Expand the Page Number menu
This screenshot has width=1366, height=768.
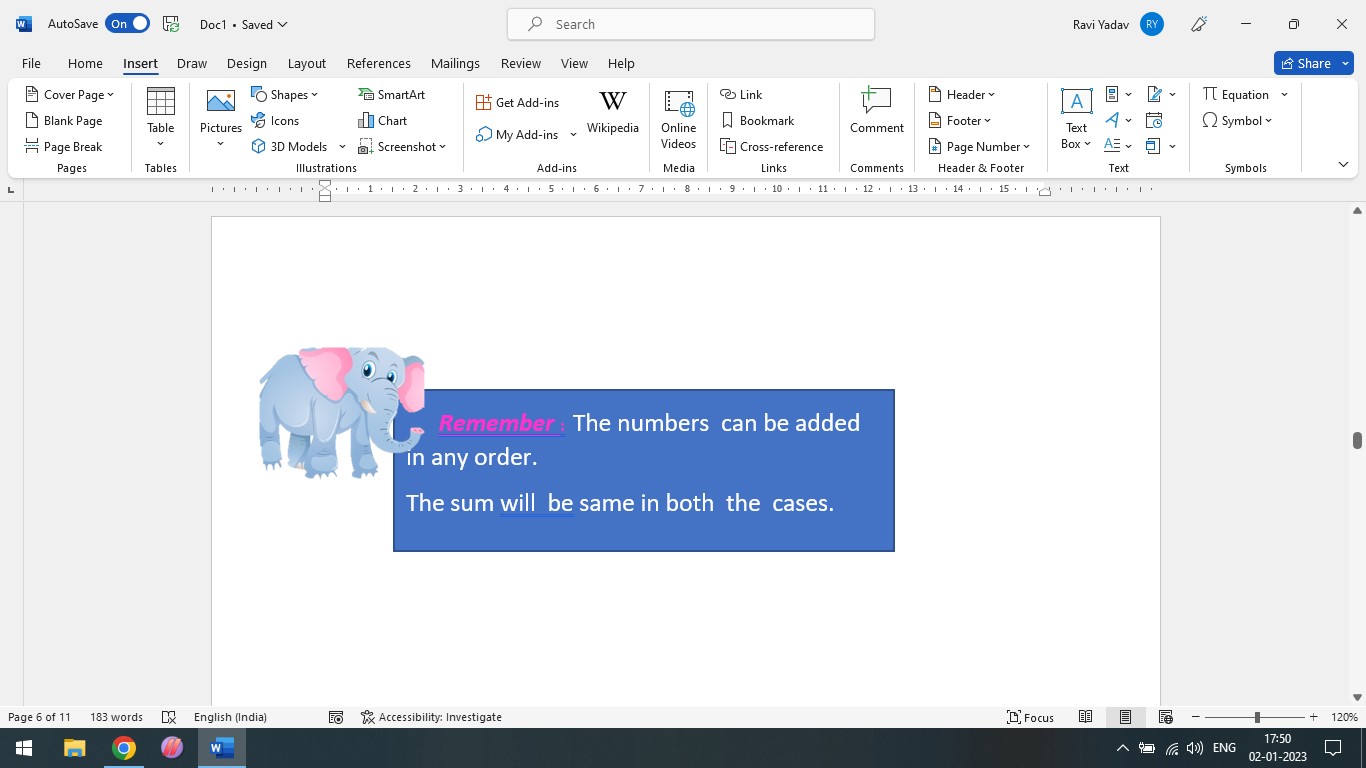tap(979, 146)
